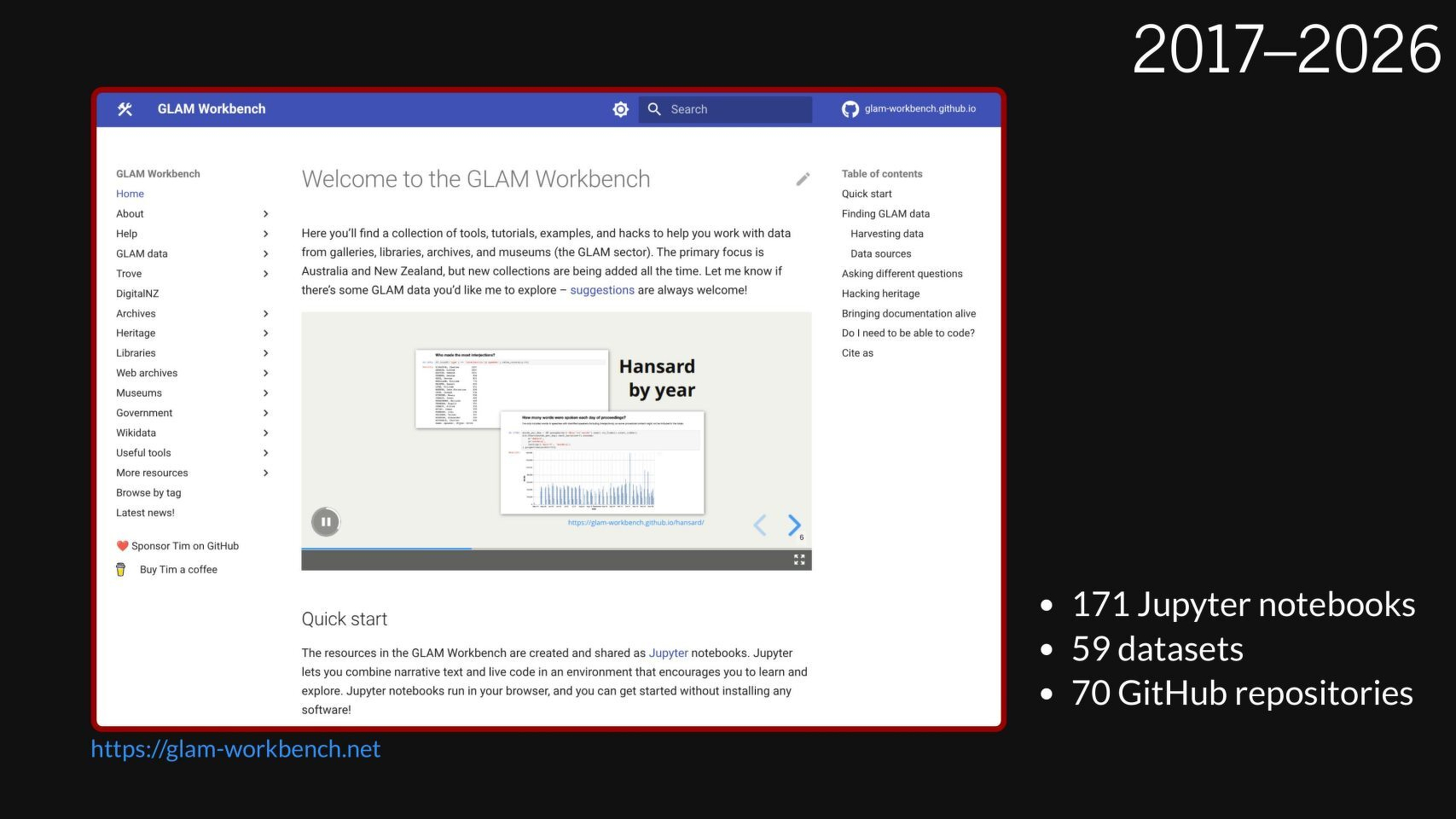1456x819 pixels.
Task: Advance to next slide with right arrow
Action: point(794,525)
